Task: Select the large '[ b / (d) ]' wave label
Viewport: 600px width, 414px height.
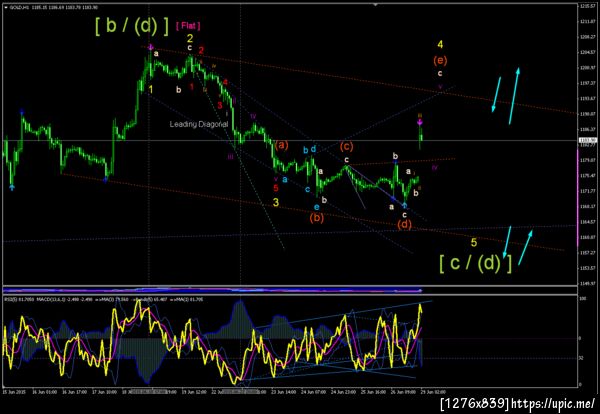Action: tap(132, 26)
